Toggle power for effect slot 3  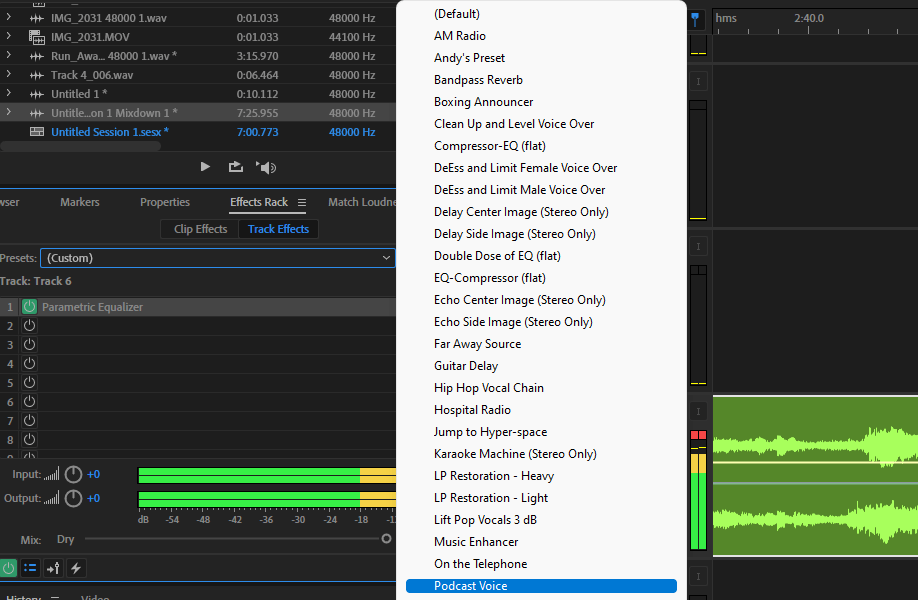tap(29, 345)
